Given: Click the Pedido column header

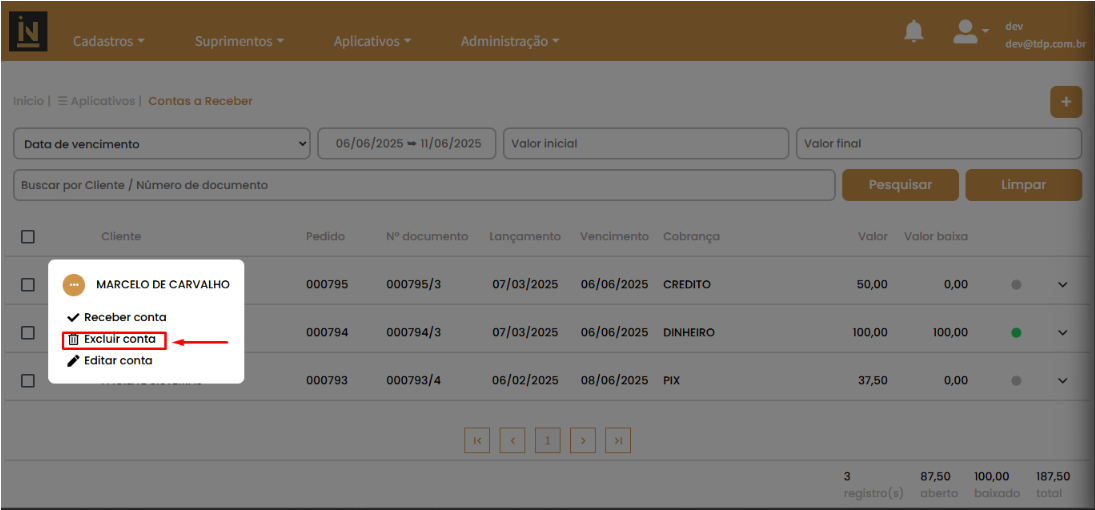Looking at the screenshot, I should point(325,237).
